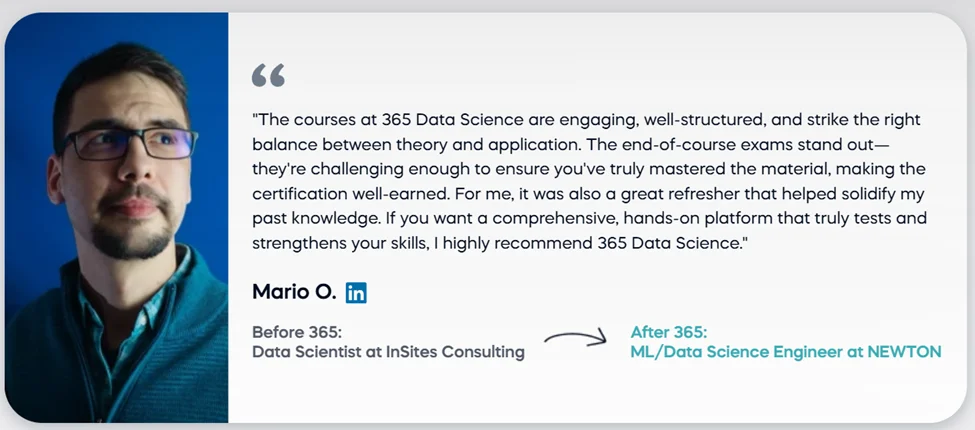The width and height of the screenshot is (975, 430).
Task: Click the large opening quotation mark icon
Action: [269, 75]
